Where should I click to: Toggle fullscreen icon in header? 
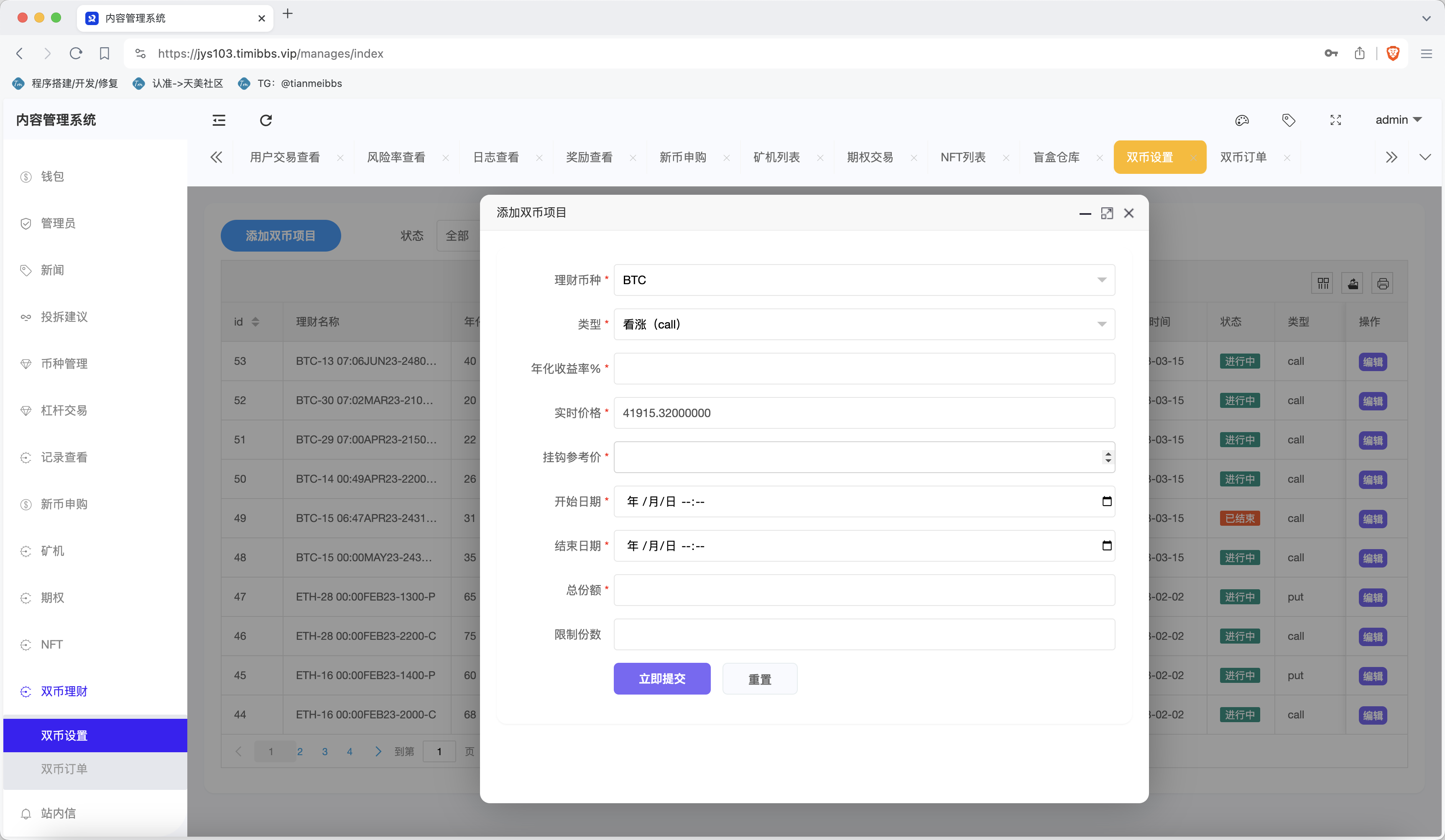point(1335,120)
